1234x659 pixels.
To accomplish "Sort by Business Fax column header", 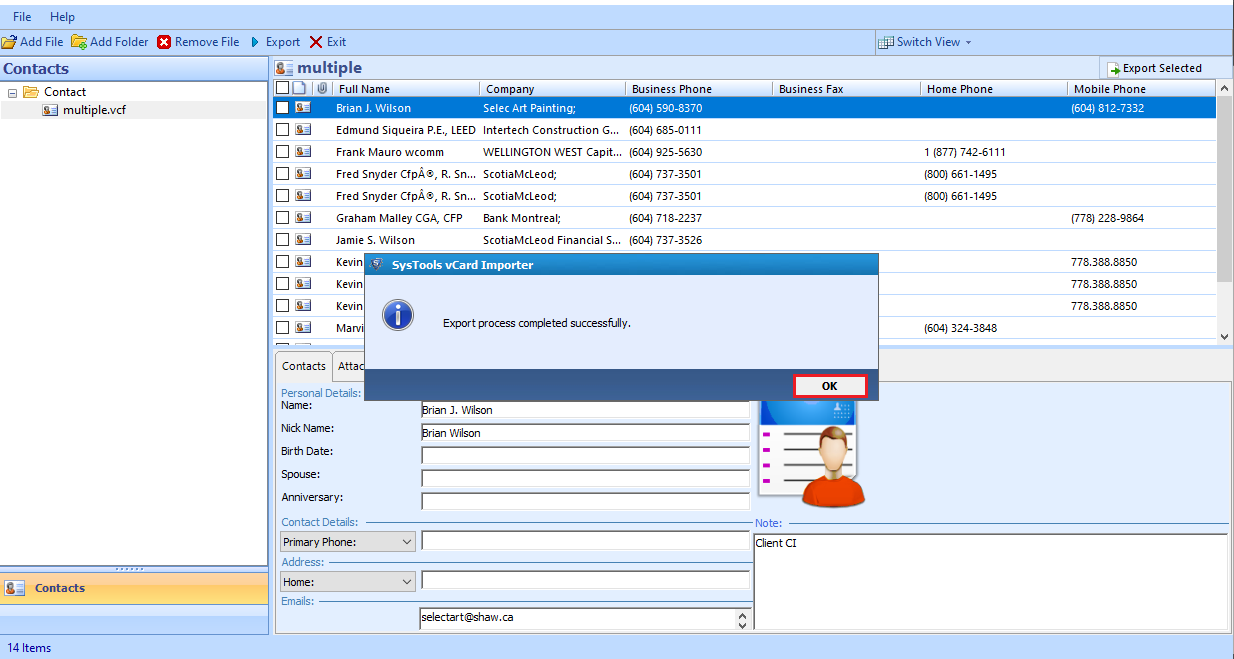I will [847, 89].
